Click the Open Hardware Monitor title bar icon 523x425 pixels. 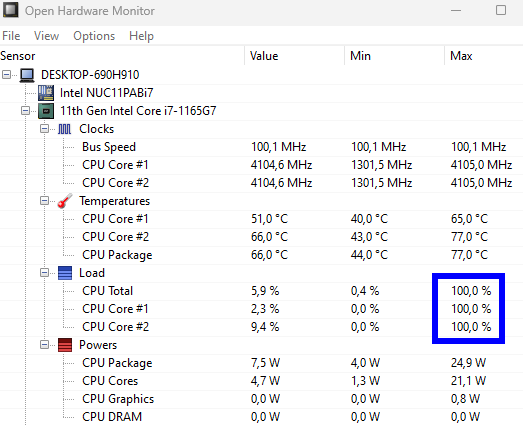(11, 10)
